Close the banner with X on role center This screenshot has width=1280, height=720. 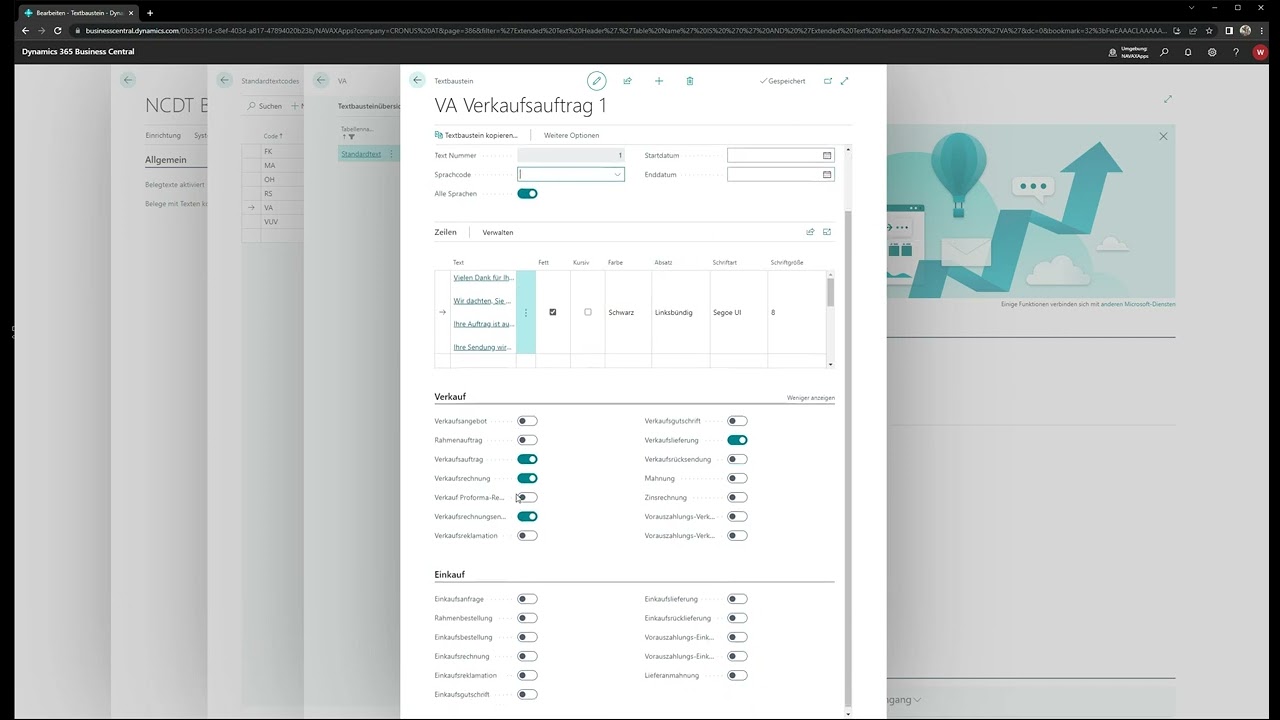point(1163,136)
